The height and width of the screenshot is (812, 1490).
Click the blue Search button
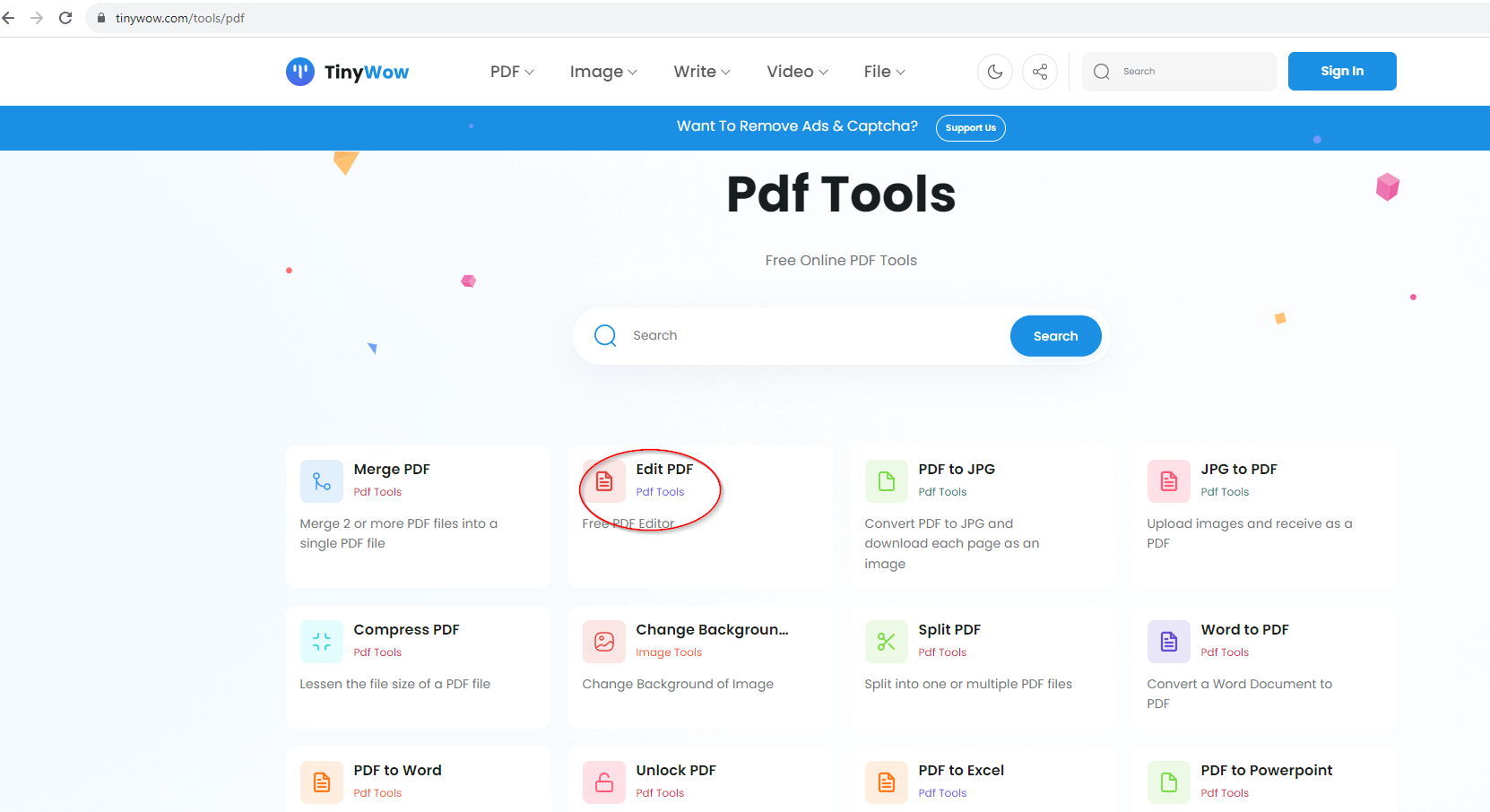[1056, 336]
